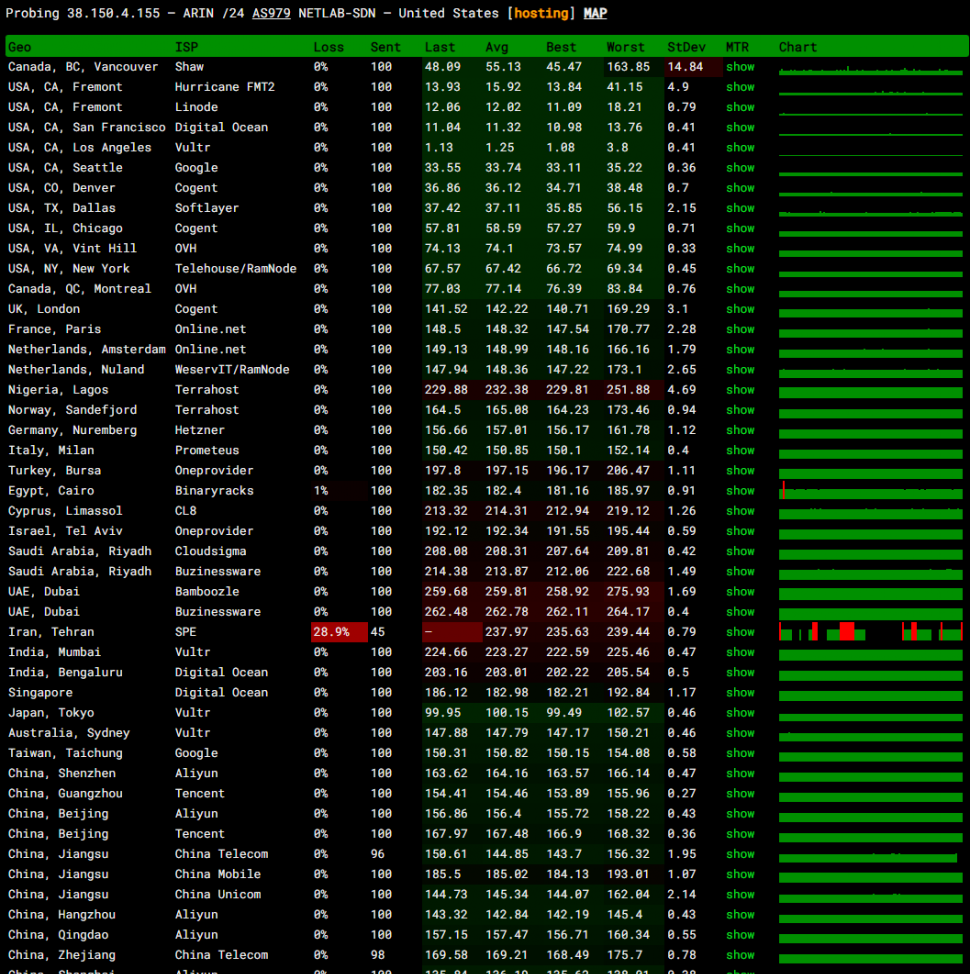Click show in the Taiwan, Taichung row
This screenshot has width=970, height=974.
740,753
